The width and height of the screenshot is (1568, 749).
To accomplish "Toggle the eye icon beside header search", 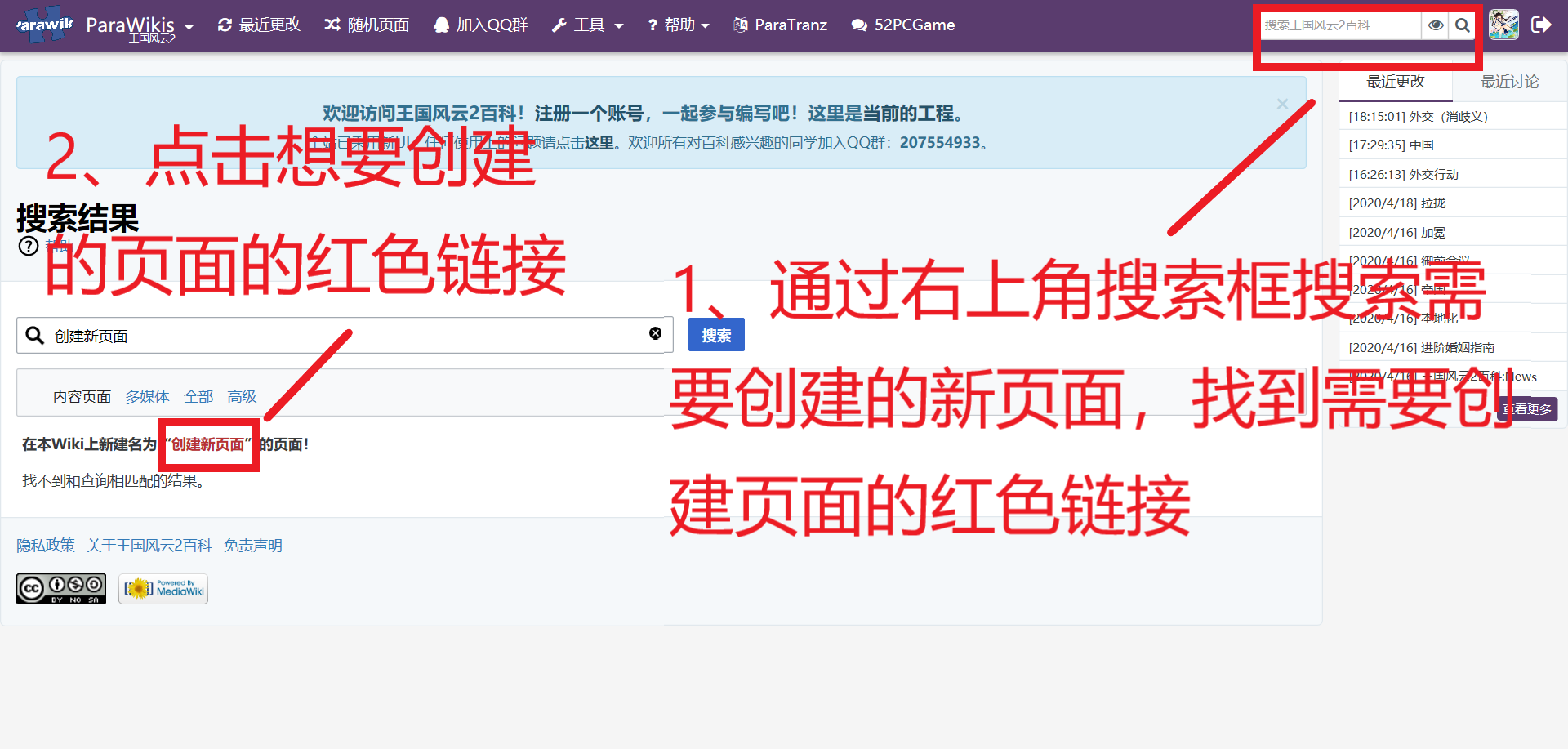I will 1435,25.
